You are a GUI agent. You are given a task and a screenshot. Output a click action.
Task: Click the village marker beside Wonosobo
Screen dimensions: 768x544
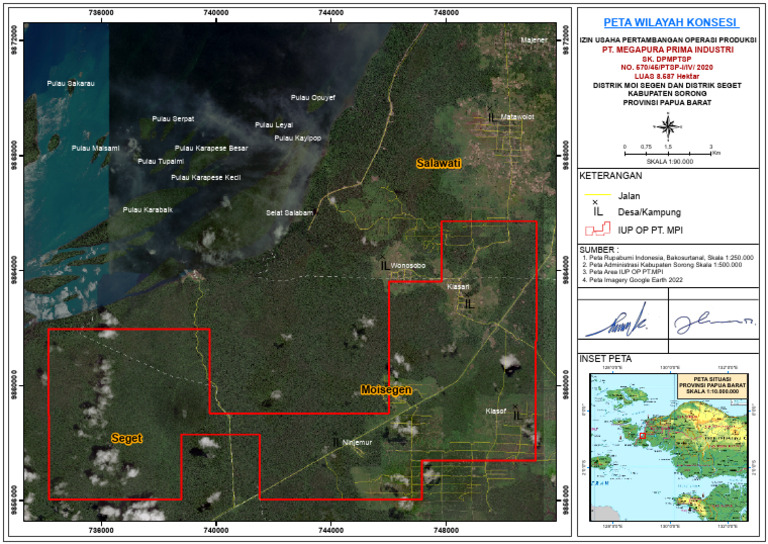pos(385,263)
